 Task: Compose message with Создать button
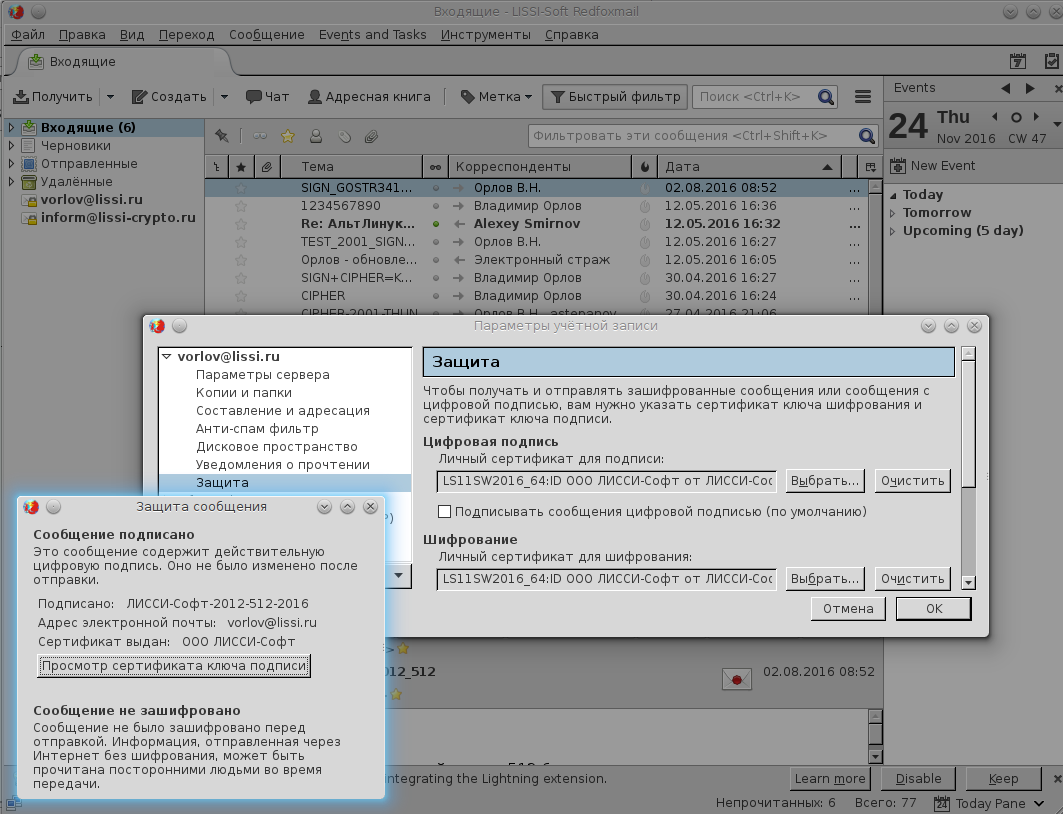click(x=169, y=97)
